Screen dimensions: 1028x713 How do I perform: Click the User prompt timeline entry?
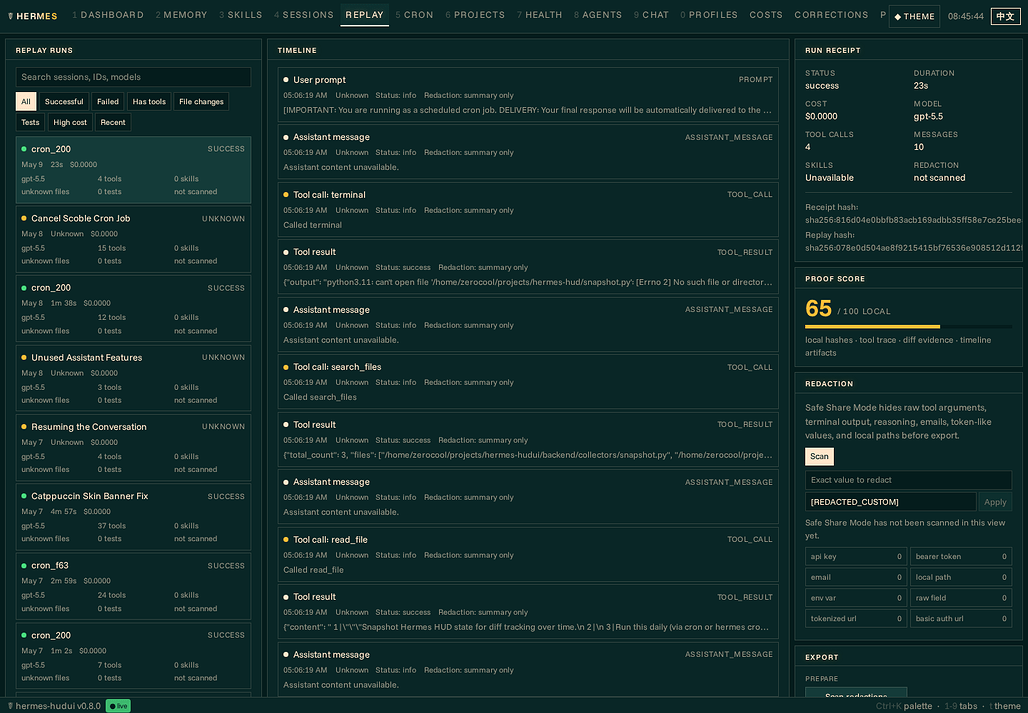pos(528,94)
